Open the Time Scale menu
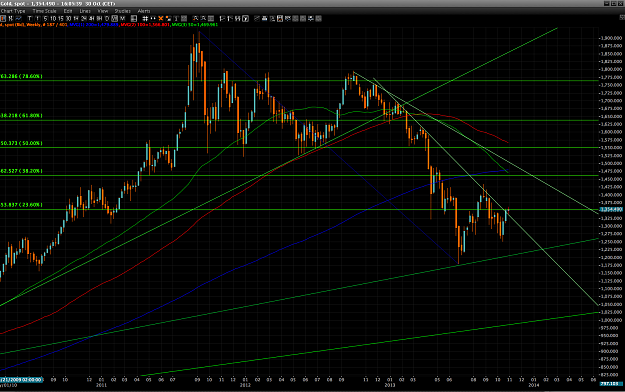625x392 pixels. pyautogui.click(x=44, y=11)
